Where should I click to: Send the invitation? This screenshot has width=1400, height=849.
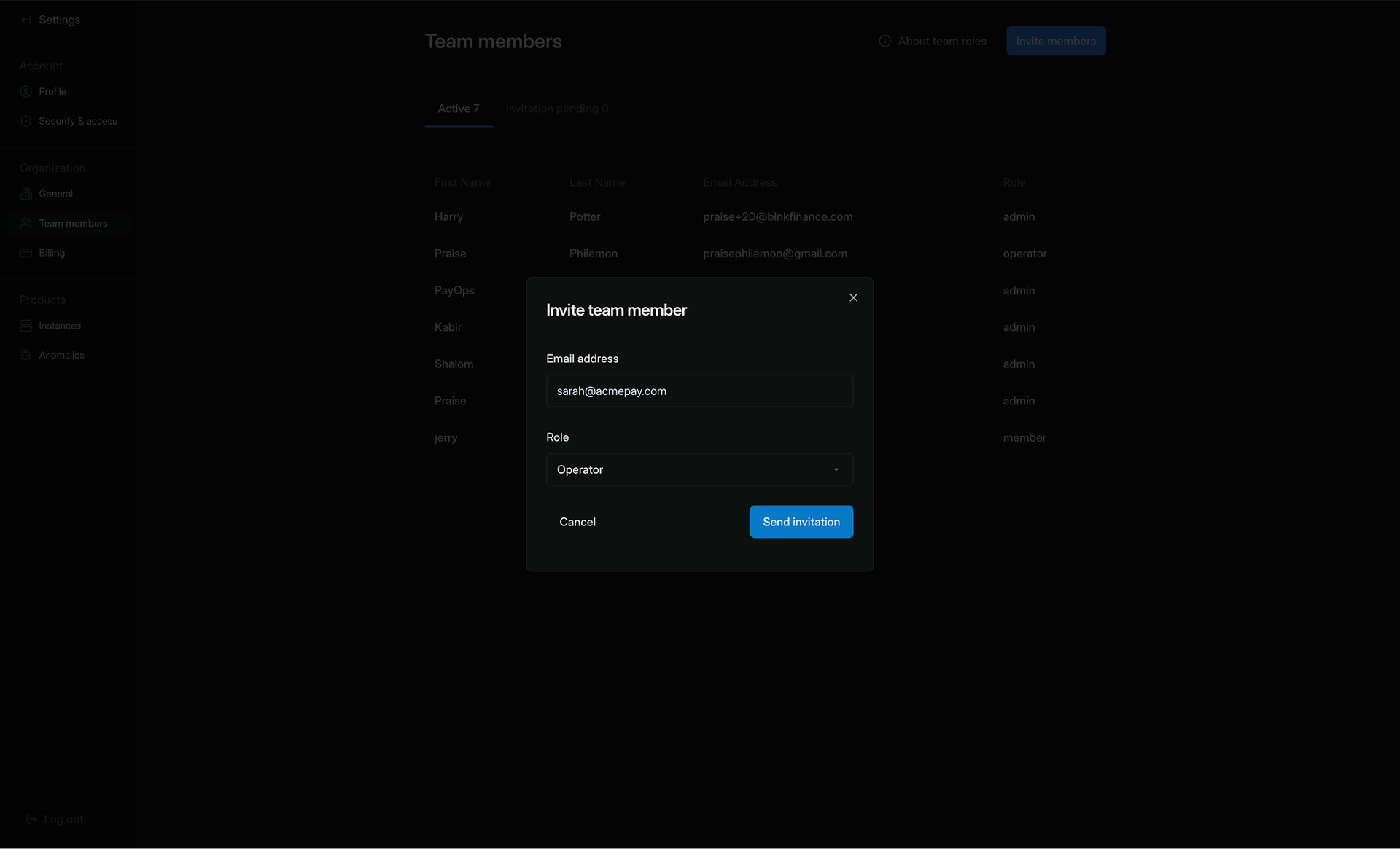click(801, 522)
